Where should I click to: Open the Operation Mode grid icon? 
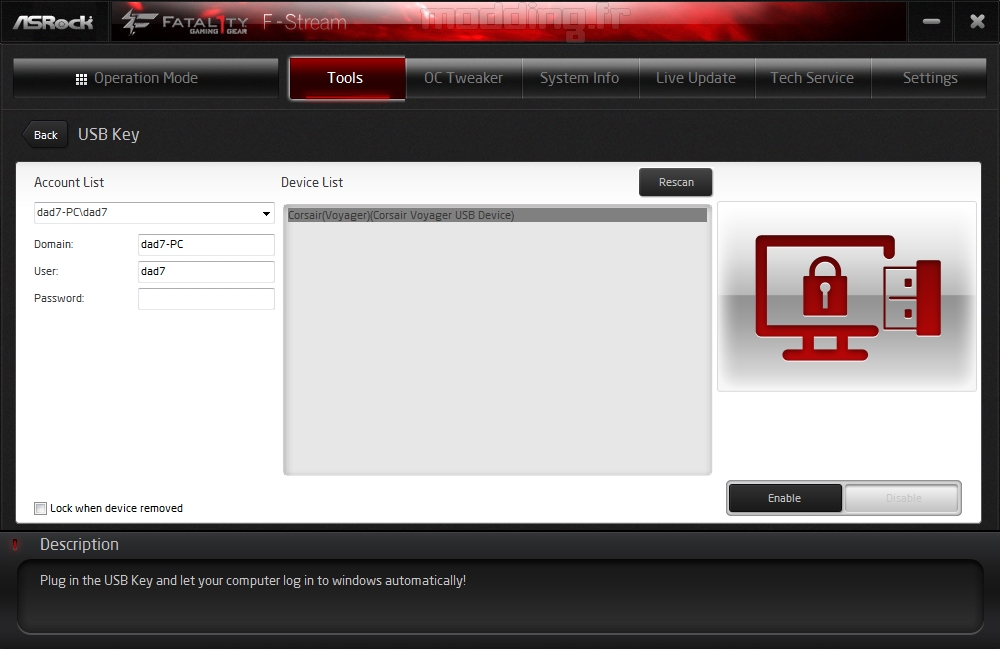pos(81,79)
